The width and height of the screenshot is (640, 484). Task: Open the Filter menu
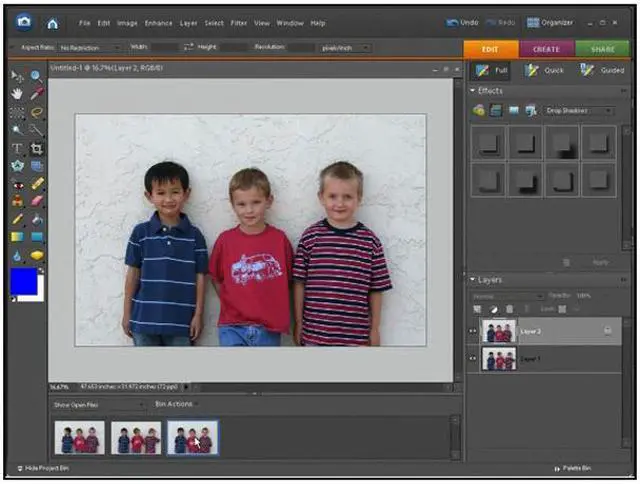pyautogui.click(x=239, y=23)
